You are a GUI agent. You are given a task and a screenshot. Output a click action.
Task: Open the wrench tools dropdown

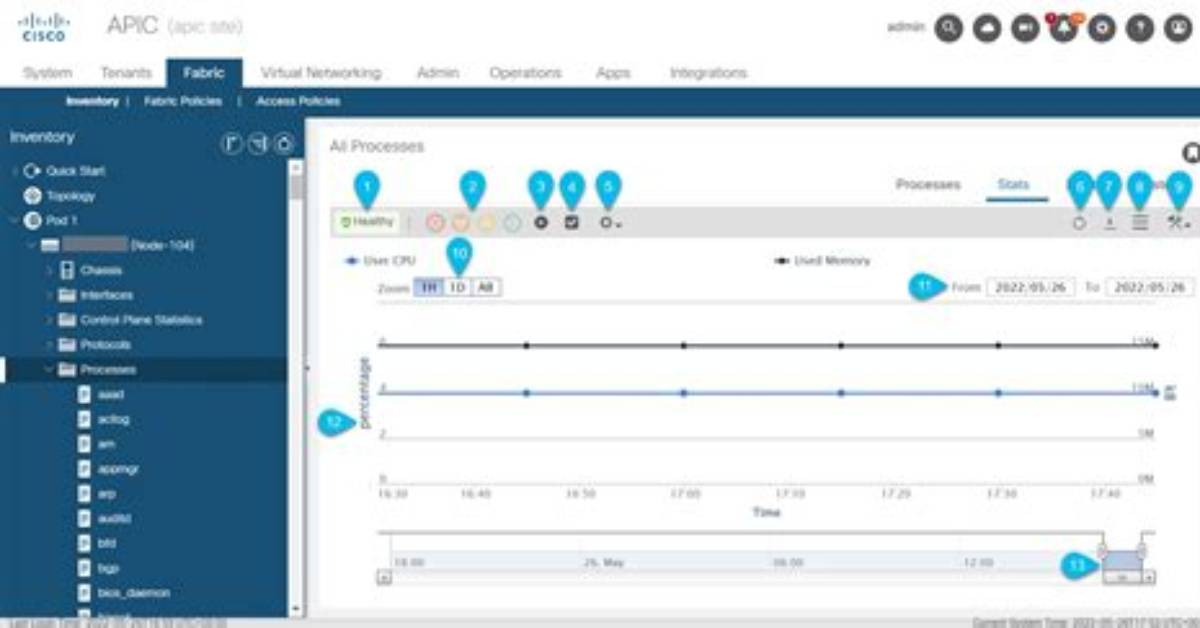(x=1178, y=223)
